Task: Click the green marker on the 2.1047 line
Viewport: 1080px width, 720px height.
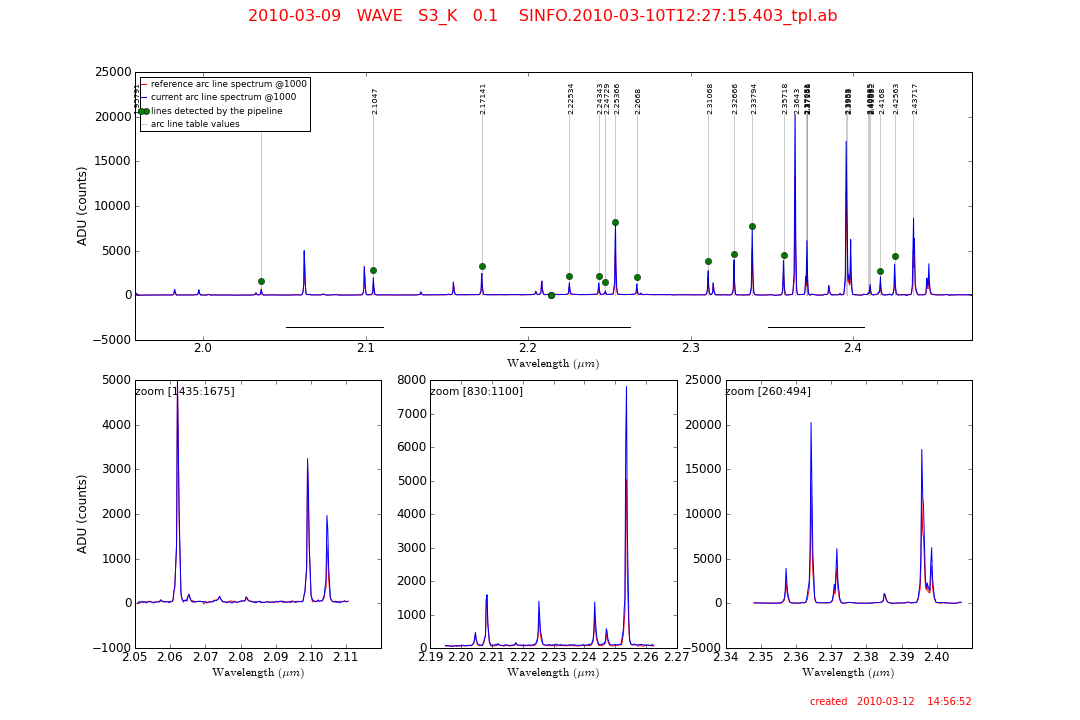Action: (x=373, y=270)
